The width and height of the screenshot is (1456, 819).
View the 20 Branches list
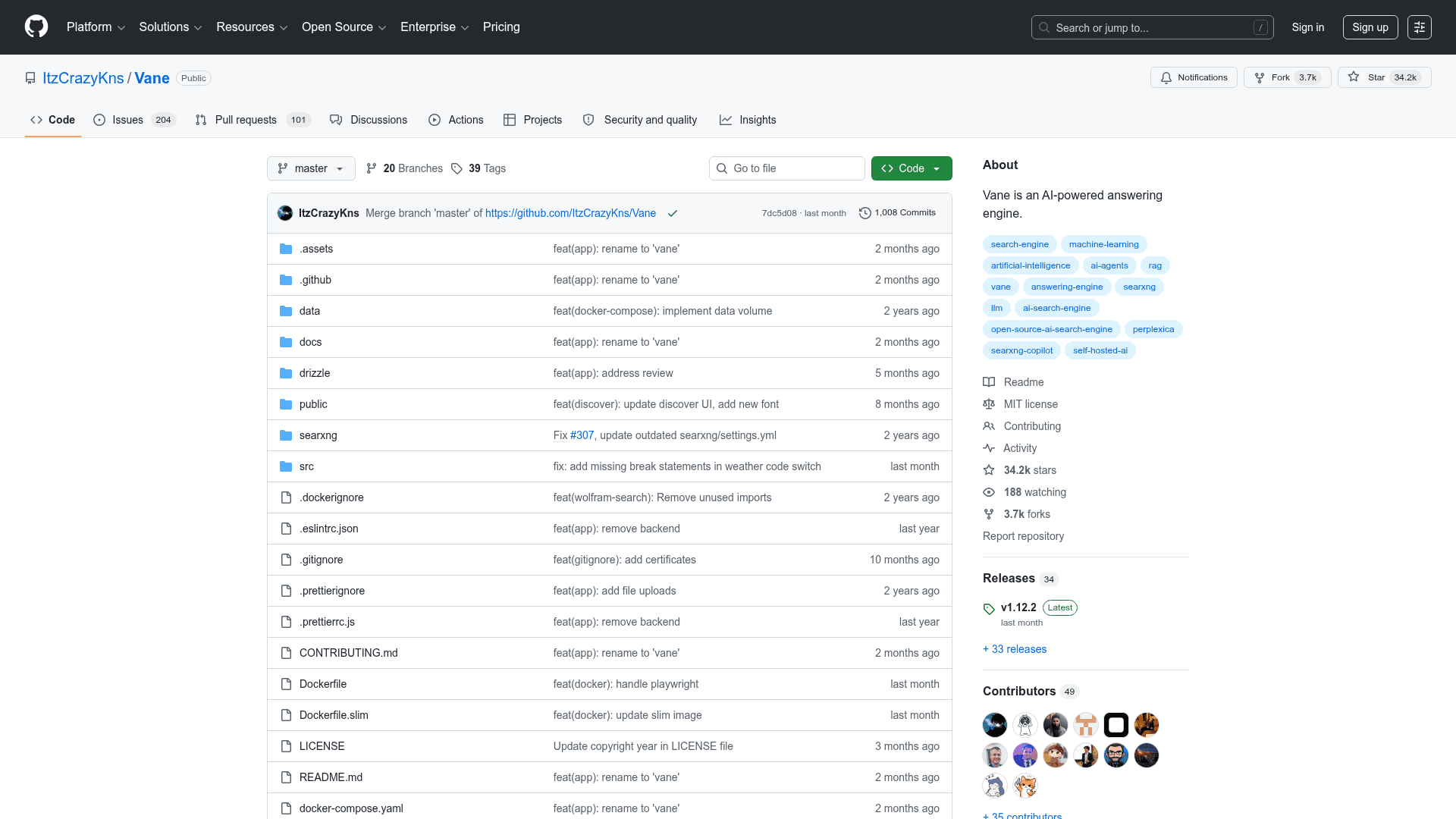point(404,168)
